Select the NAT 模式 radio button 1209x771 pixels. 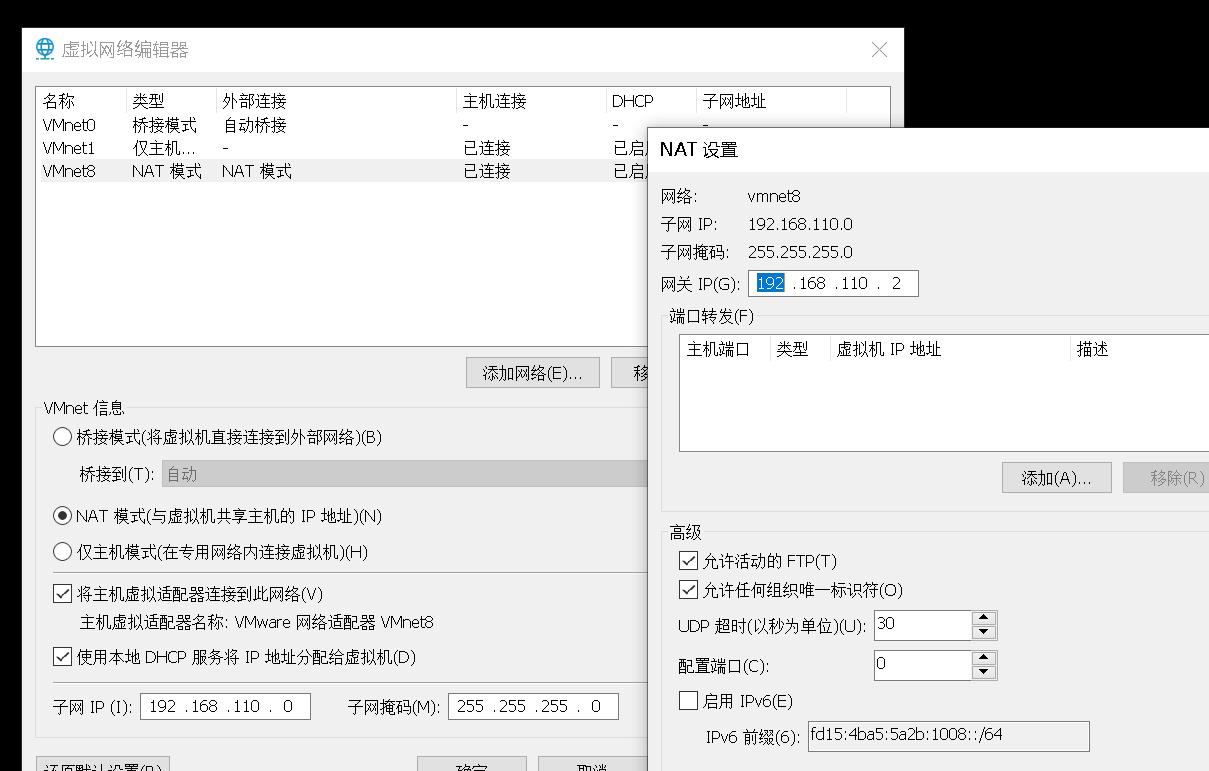(x=62, y=516)
